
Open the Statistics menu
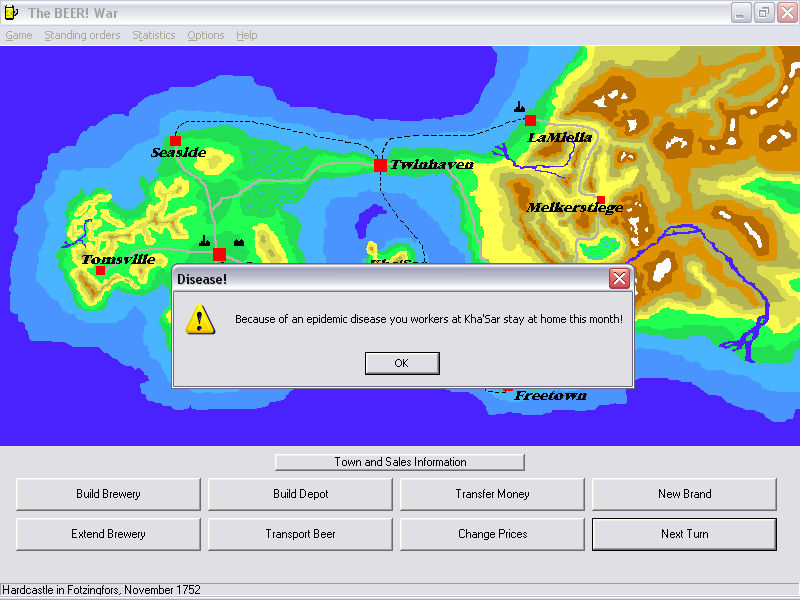pyautogui.click(x=153, y=35)
